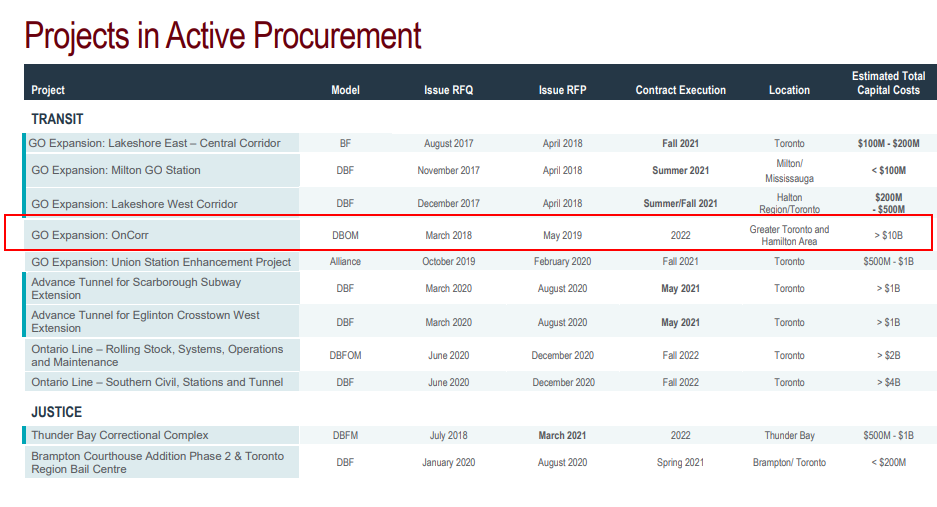Image resolution: width=937 pixels, height=507 pixels.
Task: Click the JUSTICE section heading
Action: click(56, 412)
